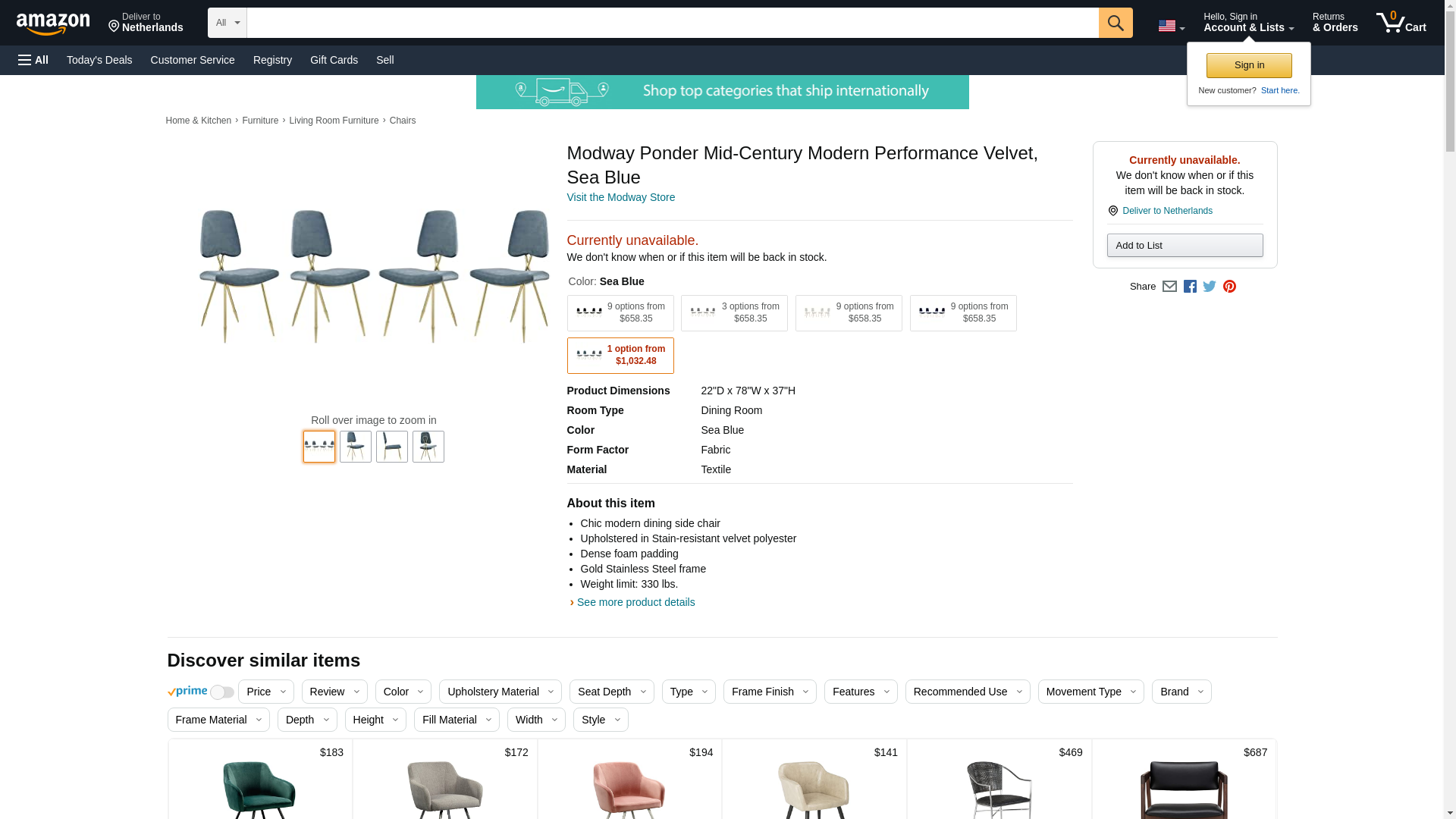Click the search text field
Image resolution: width=1456 pixels, height=819 pixels.
pos(672,23)
